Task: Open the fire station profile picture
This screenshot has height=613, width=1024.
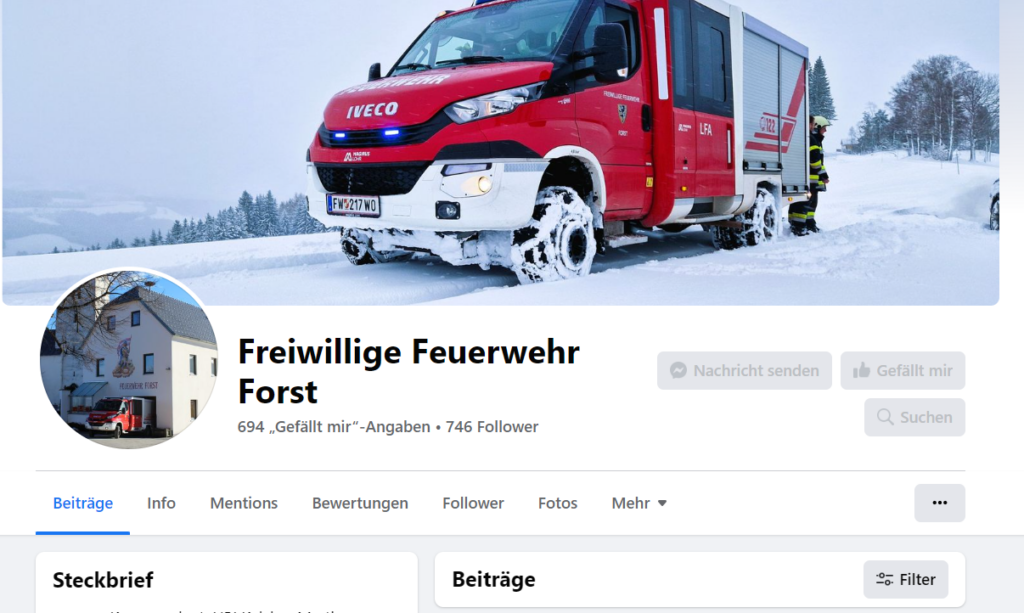Action: tap(129, 359)
